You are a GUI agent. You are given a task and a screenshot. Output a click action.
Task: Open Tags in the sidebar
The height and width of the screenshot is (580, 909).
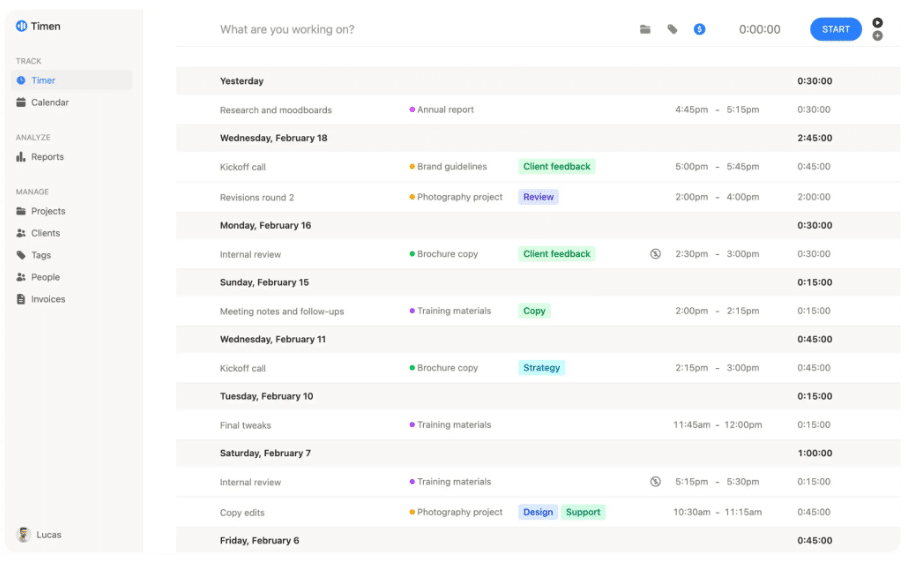(x=71, y=255)
